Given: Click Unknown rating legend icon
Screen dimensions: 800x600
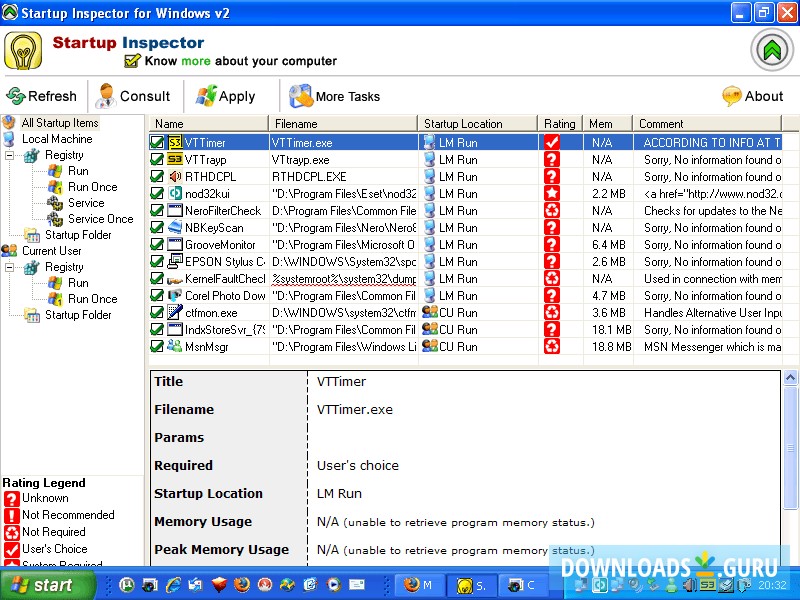Looking at the screenshot, I should pos(11,498).
